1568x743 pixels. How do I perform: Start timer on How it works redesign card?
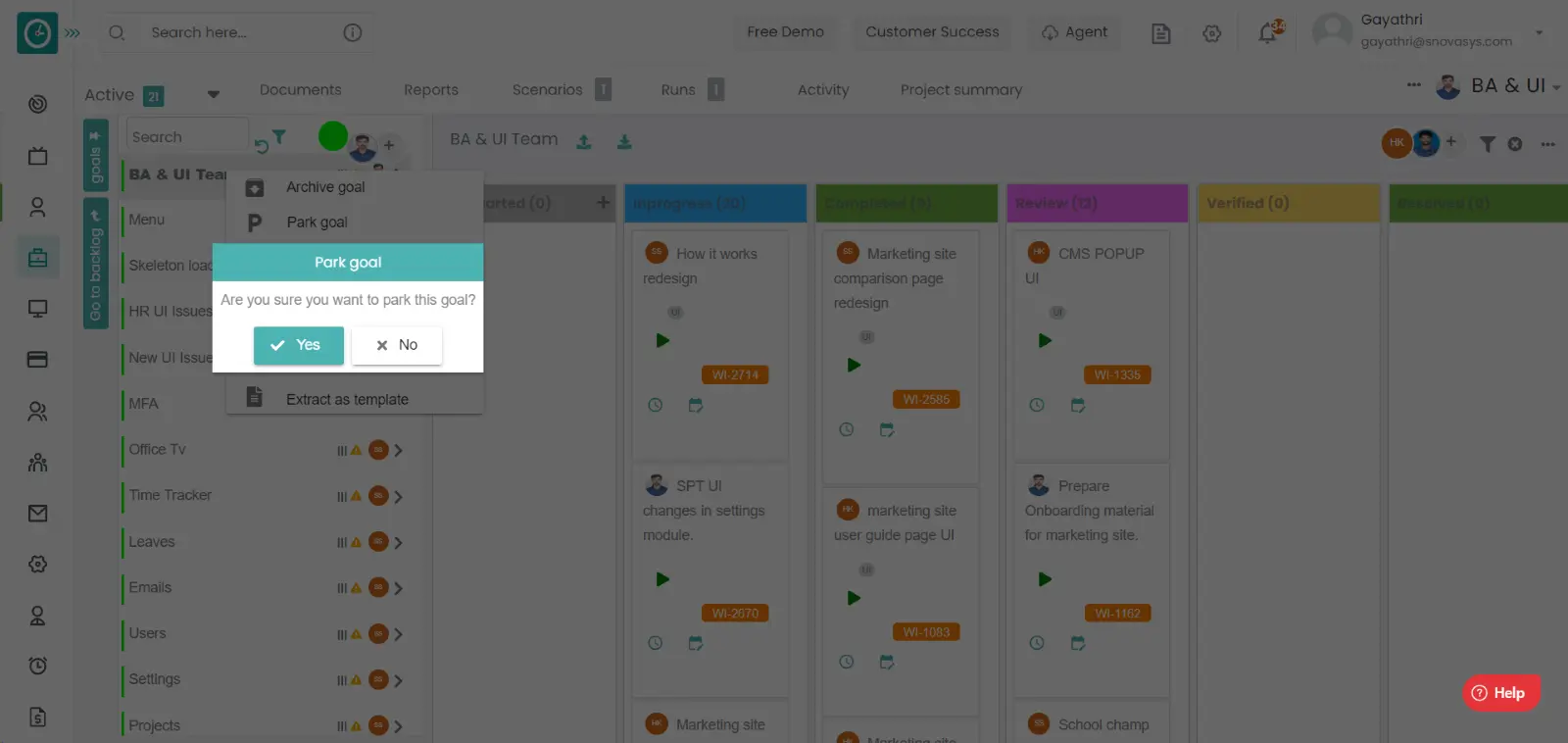pyautogui.click(x=662, y=341)
